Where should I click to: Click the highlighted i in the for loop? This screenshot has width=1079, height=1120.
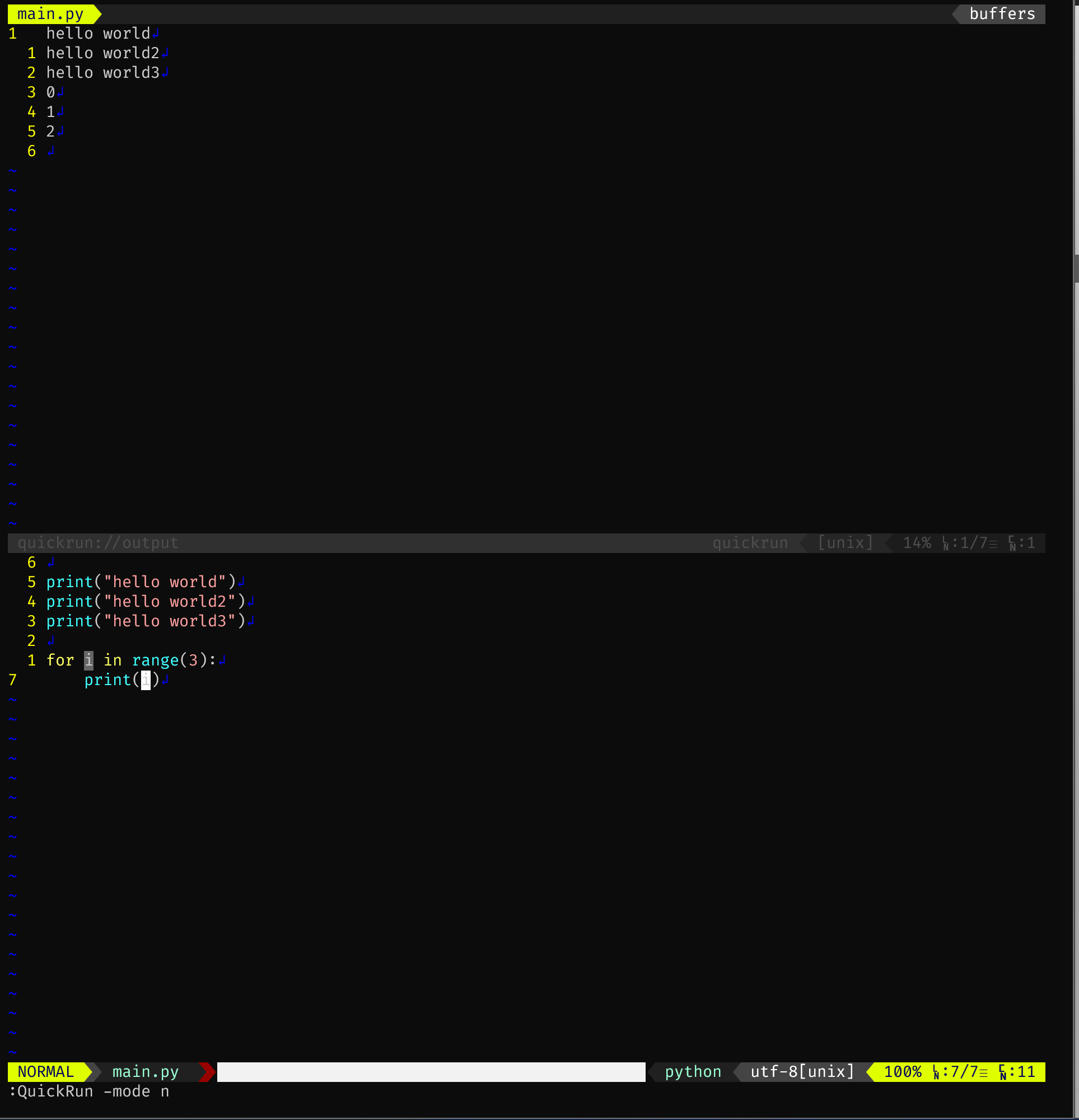coord(88,660)
